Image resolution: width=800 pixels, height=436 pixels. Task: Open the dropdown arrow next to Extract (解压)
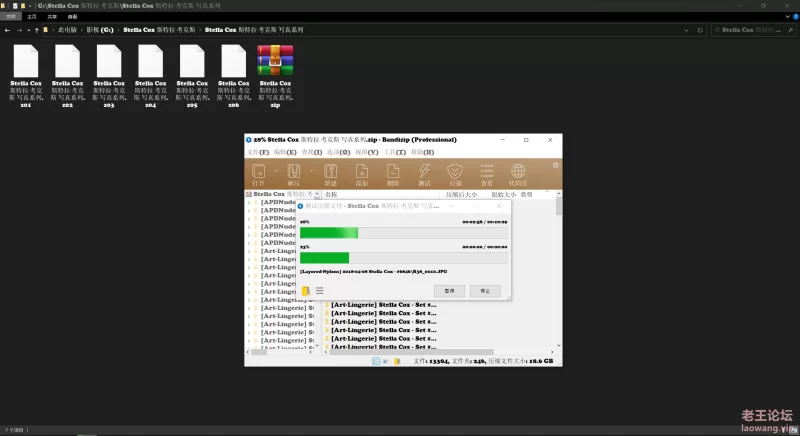[x=311, y=171]
